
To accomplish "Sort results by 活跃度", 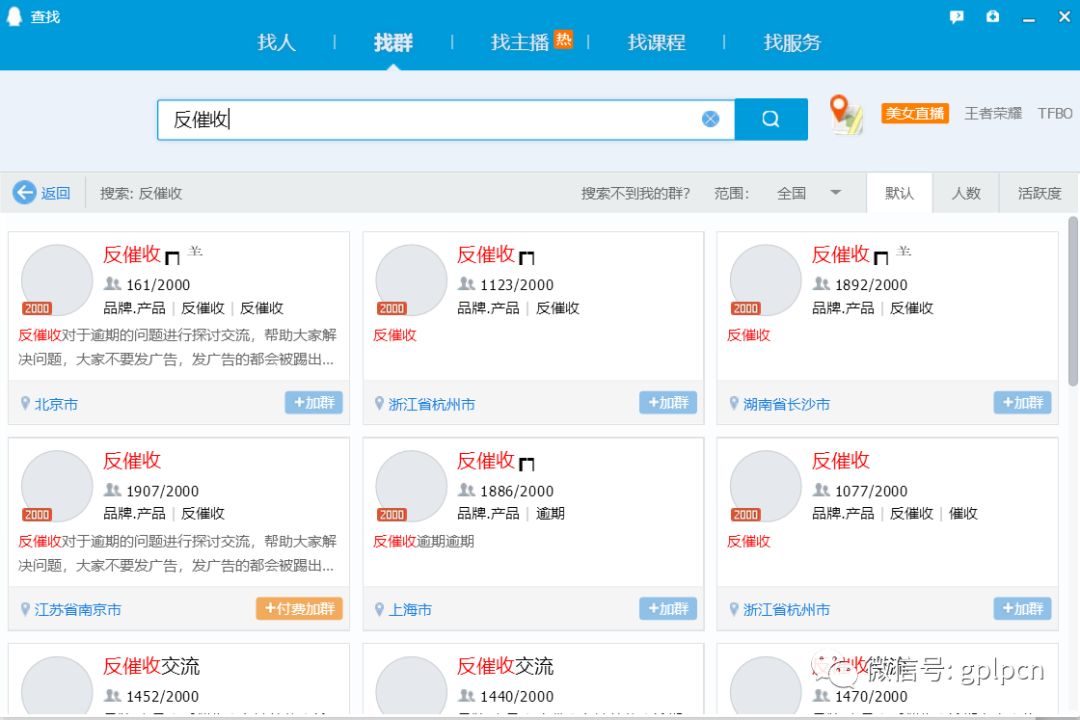I will coord(1038,193).
